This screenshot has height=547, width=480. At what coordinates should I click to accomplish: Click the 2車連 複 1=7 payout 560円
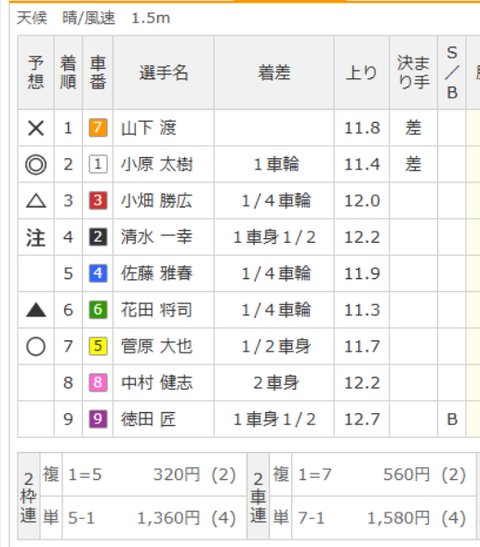coord(407,474)
